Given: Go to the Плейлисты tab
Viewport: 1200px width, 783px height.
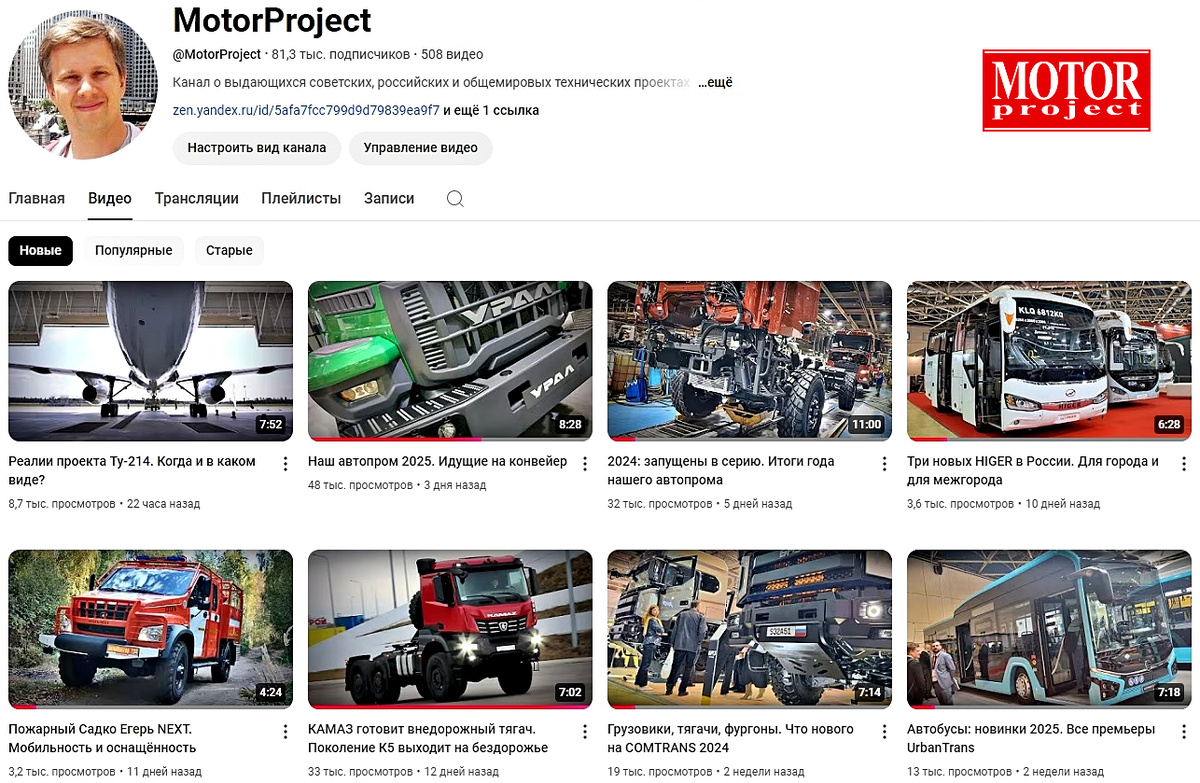Looking at the screenshot, I should click(x=301, y=198).
